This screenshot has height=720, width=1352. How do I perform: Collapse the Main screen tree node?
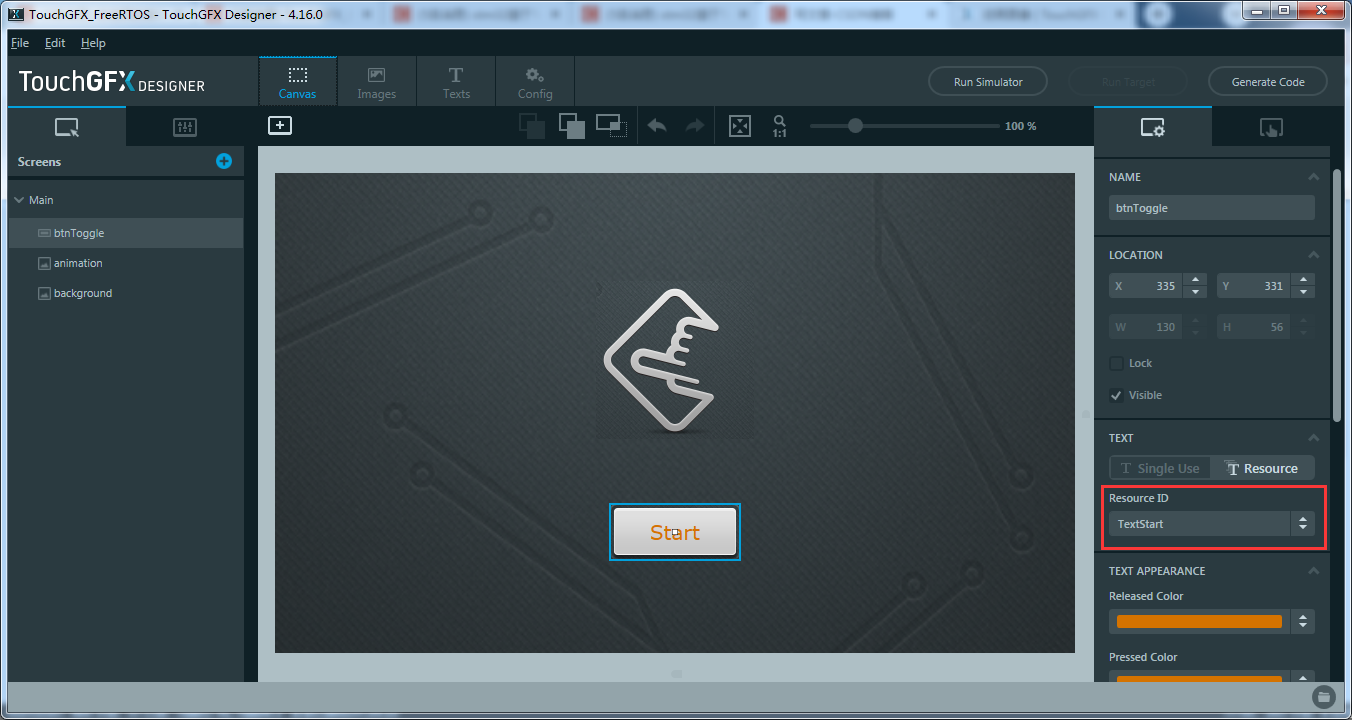pyautogui.click(x=19, y=200)
